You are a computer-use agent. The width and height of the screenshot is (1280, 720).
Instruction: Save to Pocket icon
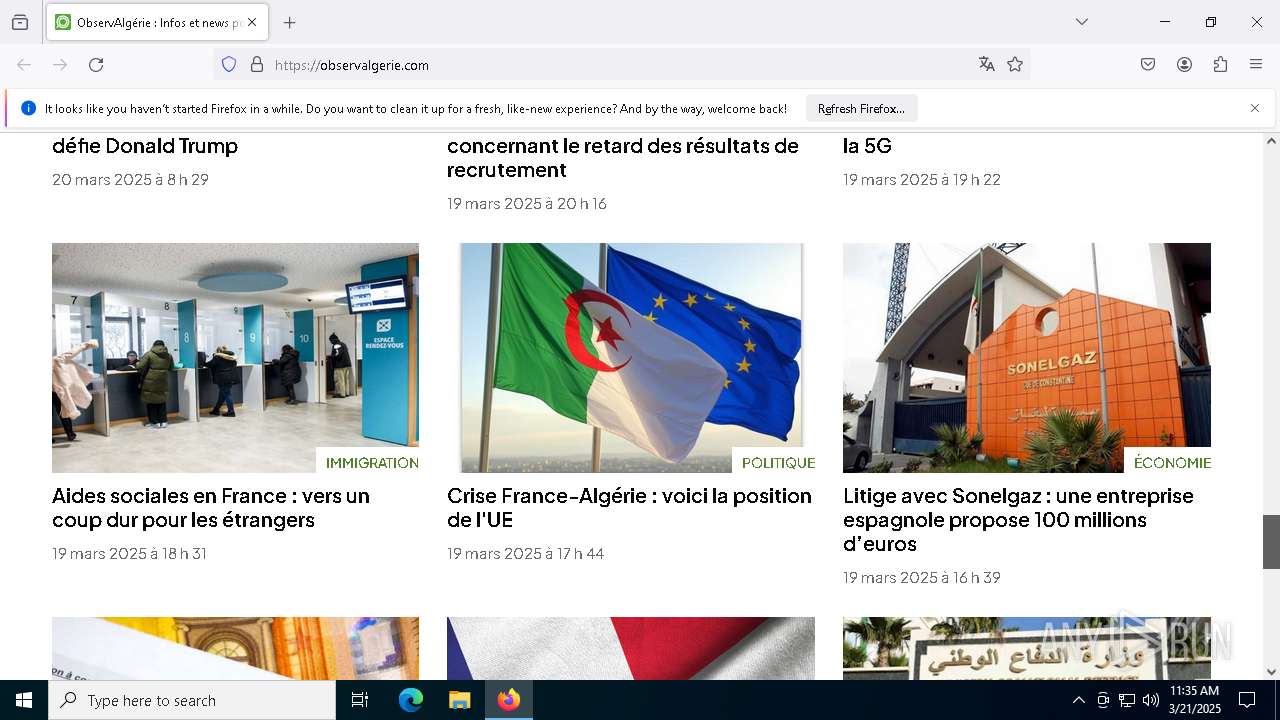coord(1148,65)
